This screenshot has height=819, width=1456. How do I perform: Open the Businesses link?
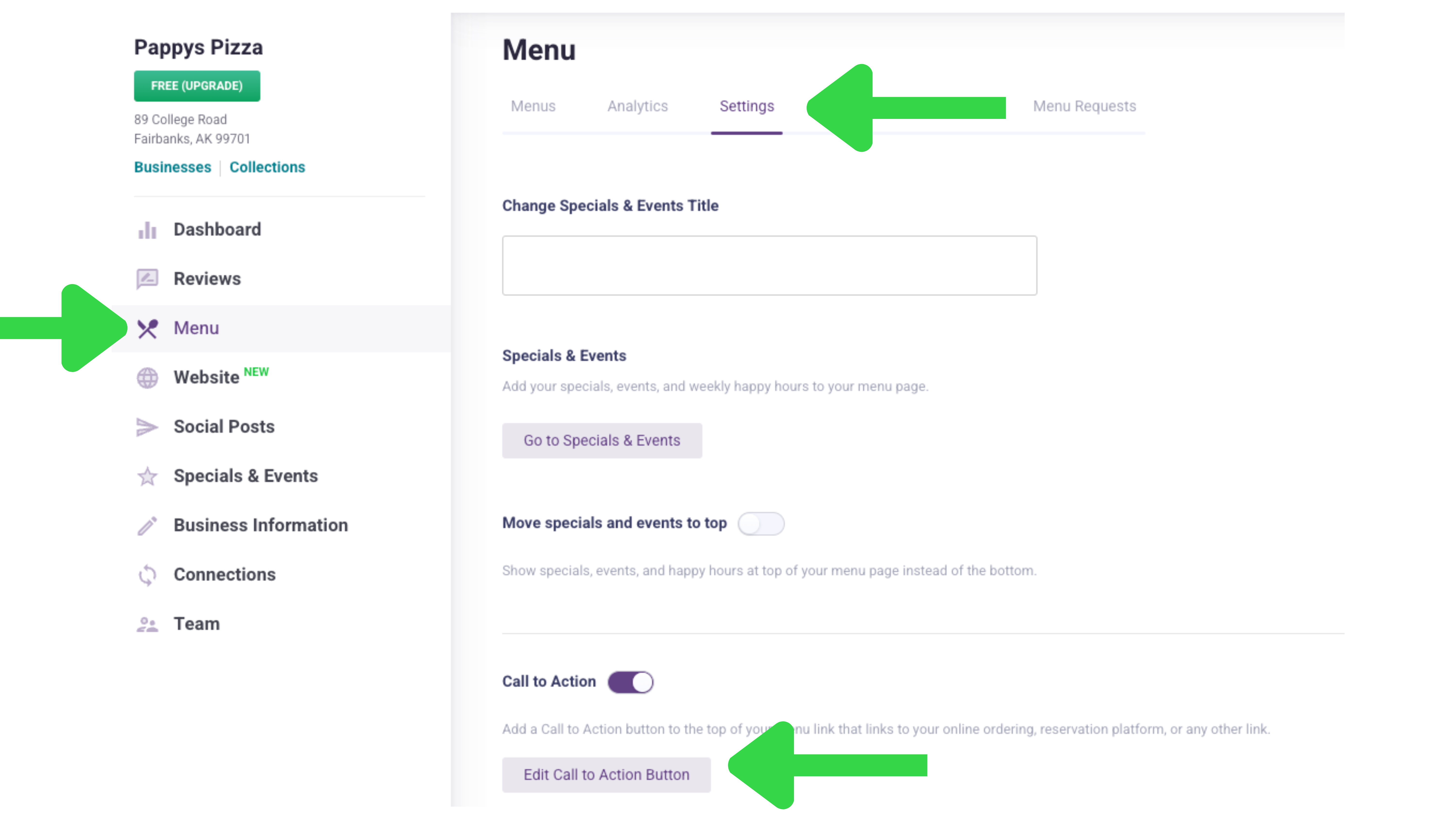point(172,167)
